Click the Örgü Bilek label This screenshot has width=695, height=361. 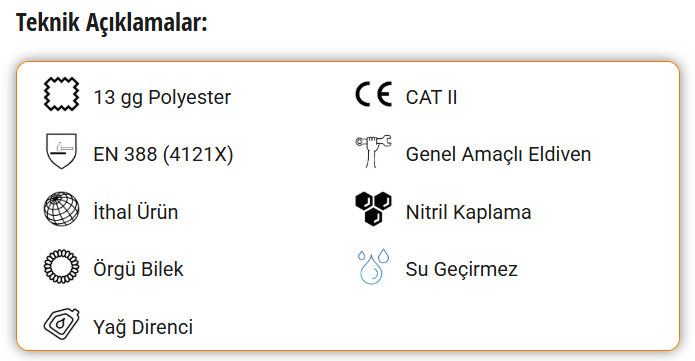click(138, 269)
